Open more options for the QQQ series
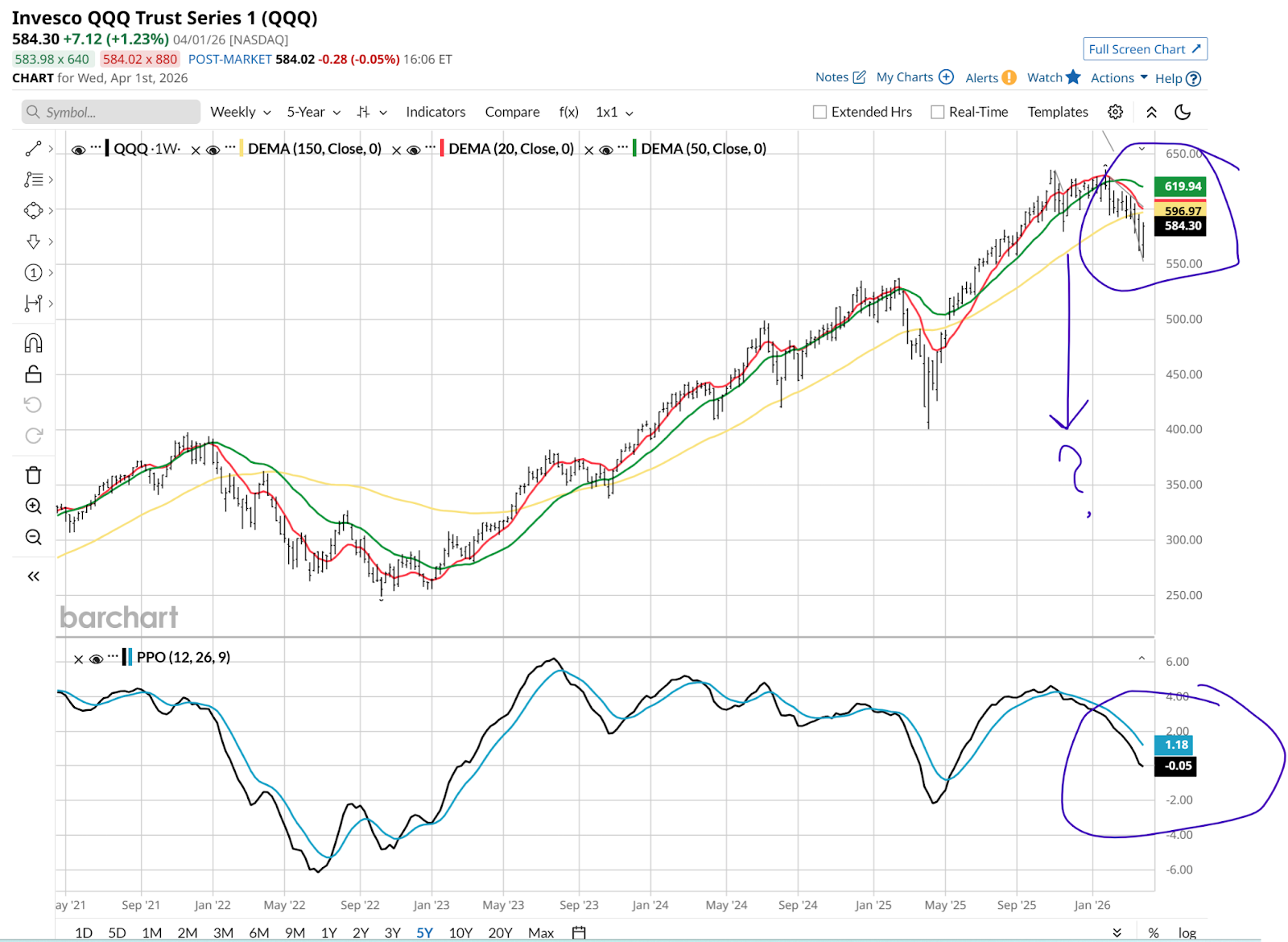Viewport: 1288px width, 942px height. coord(97,147)
